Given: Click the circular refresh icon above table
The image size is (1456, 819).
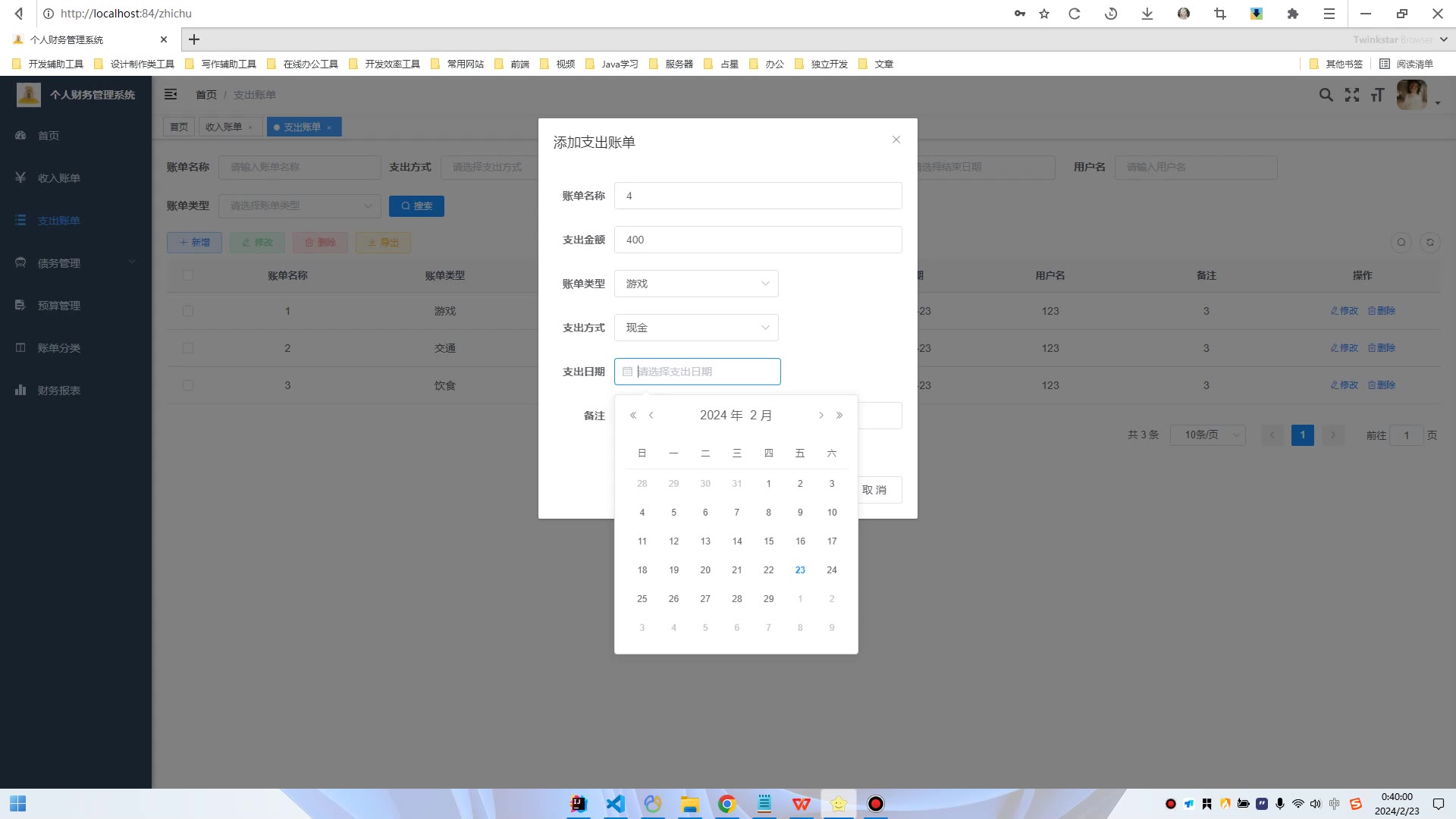Looking at the screenshot, I should (x=1430, y=243).
